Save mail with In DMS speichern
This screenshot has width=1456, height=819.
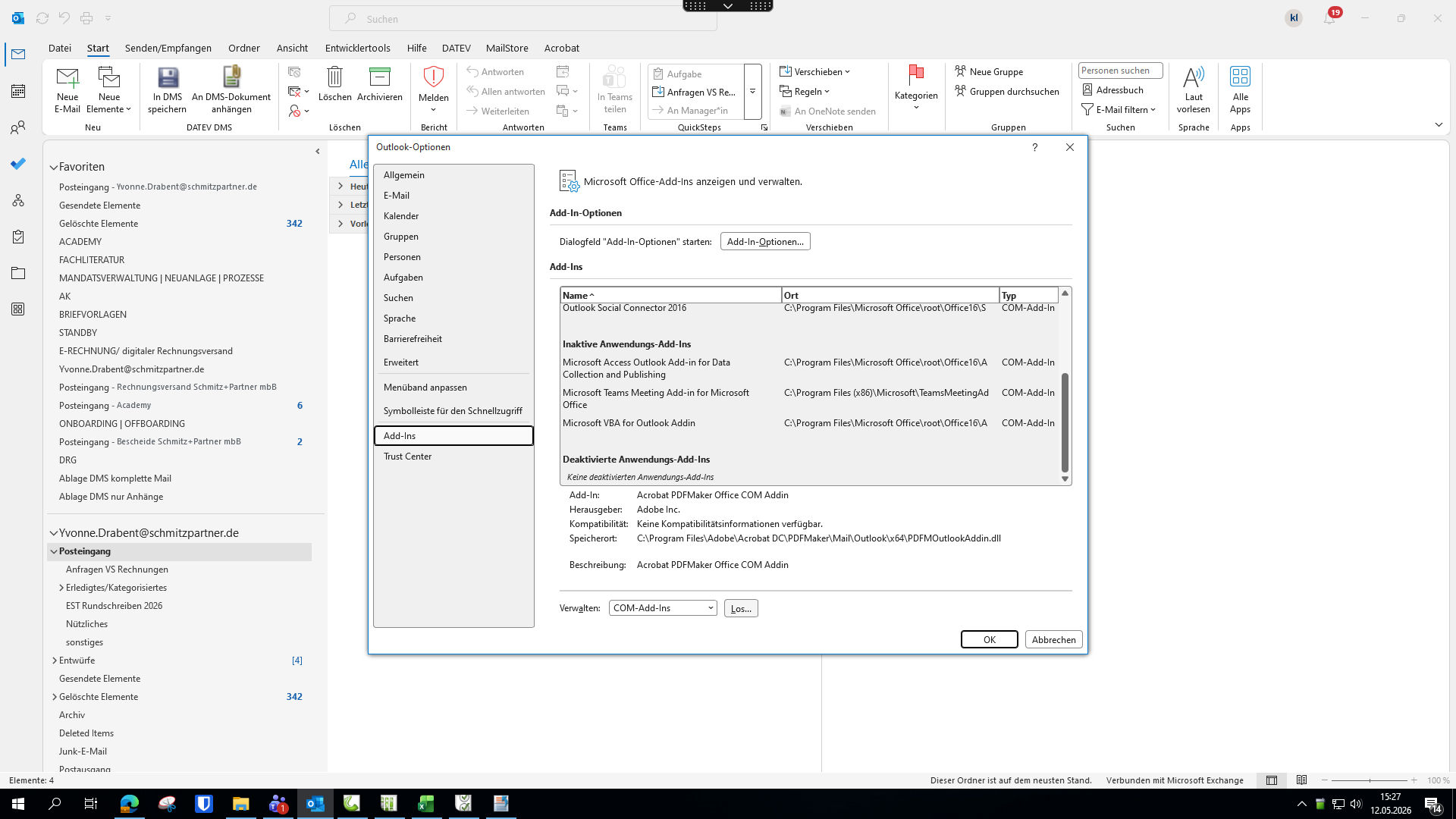tap(168, 89)
